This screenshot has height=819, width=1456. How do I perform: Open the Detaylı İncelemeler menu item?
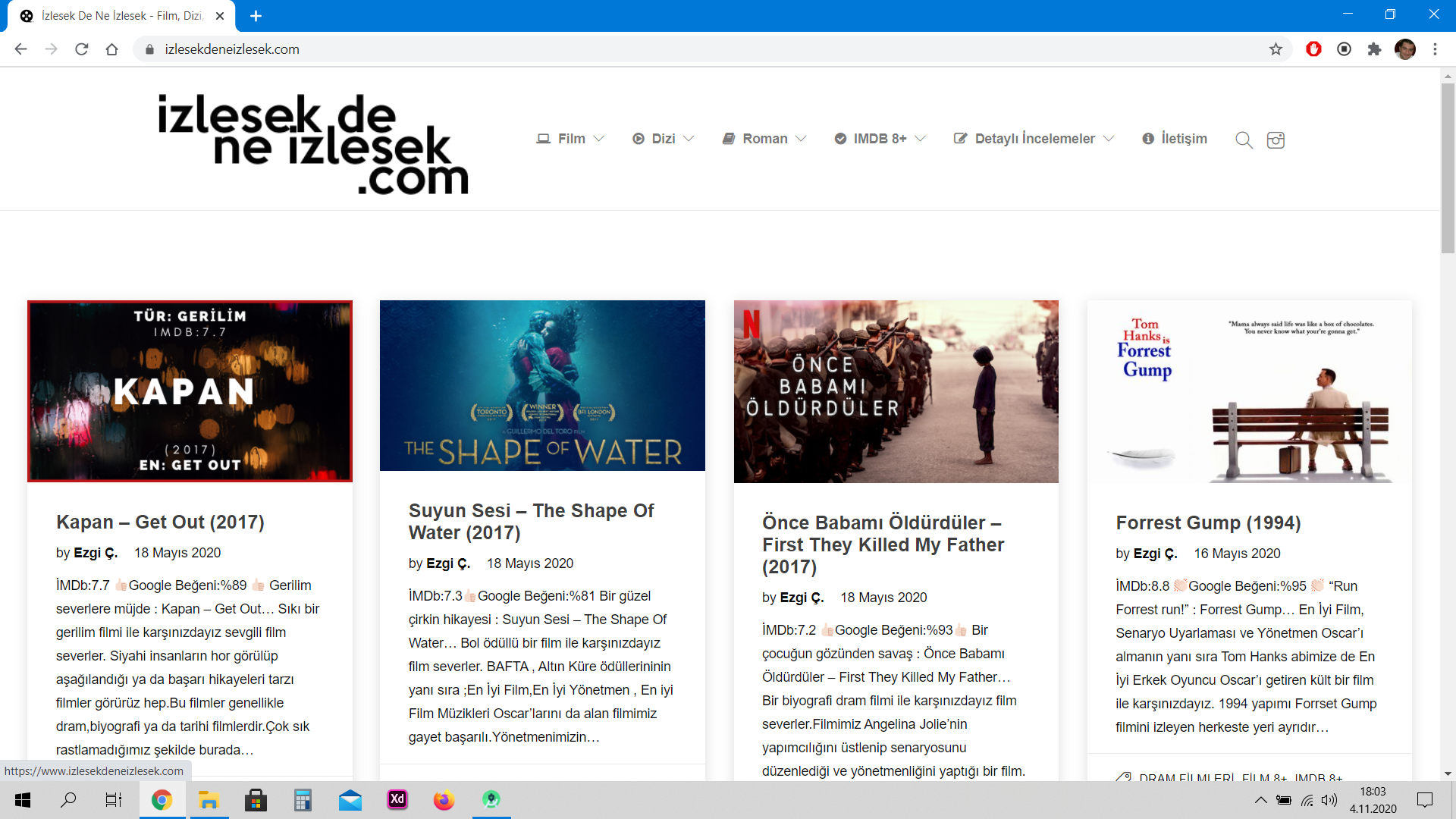tap(1034, 139)
